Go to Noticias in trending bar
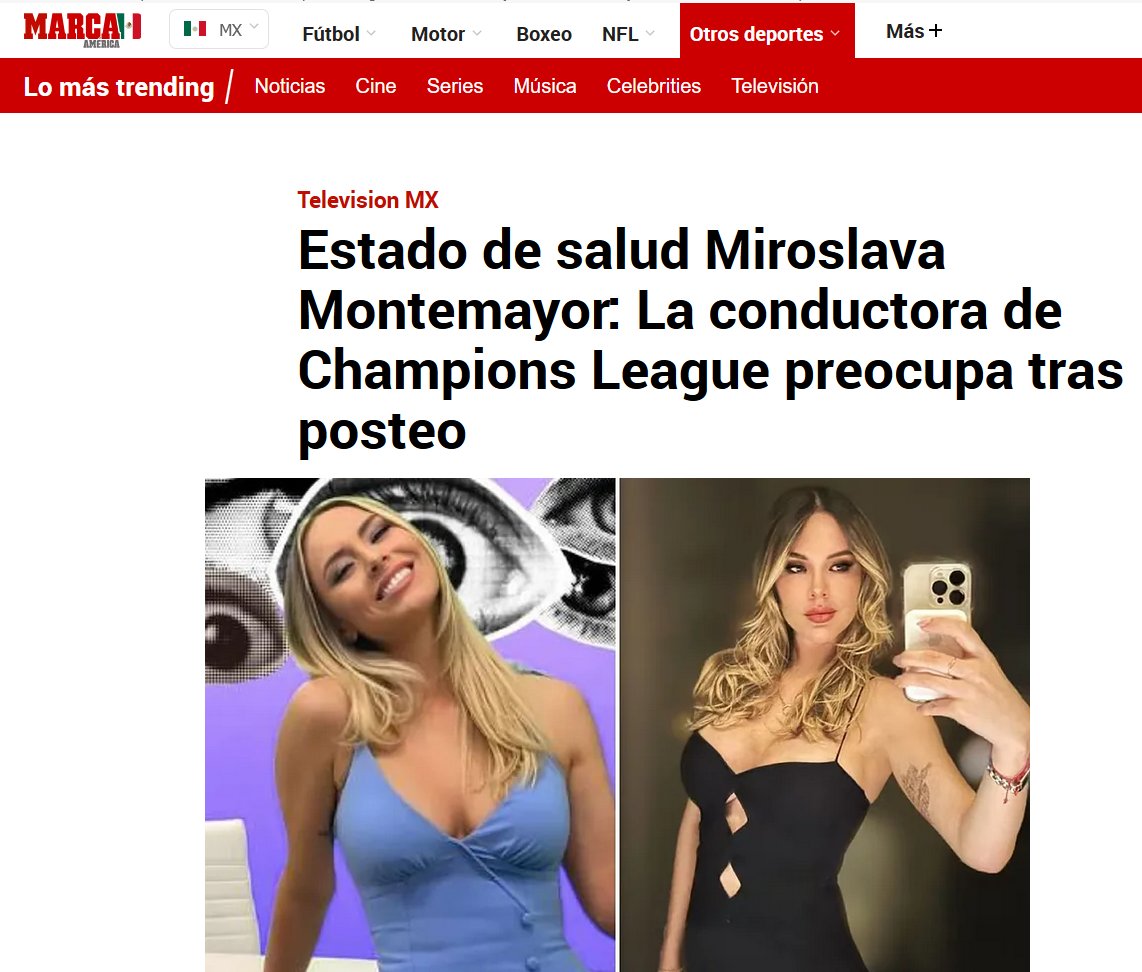 coord(290,86)
